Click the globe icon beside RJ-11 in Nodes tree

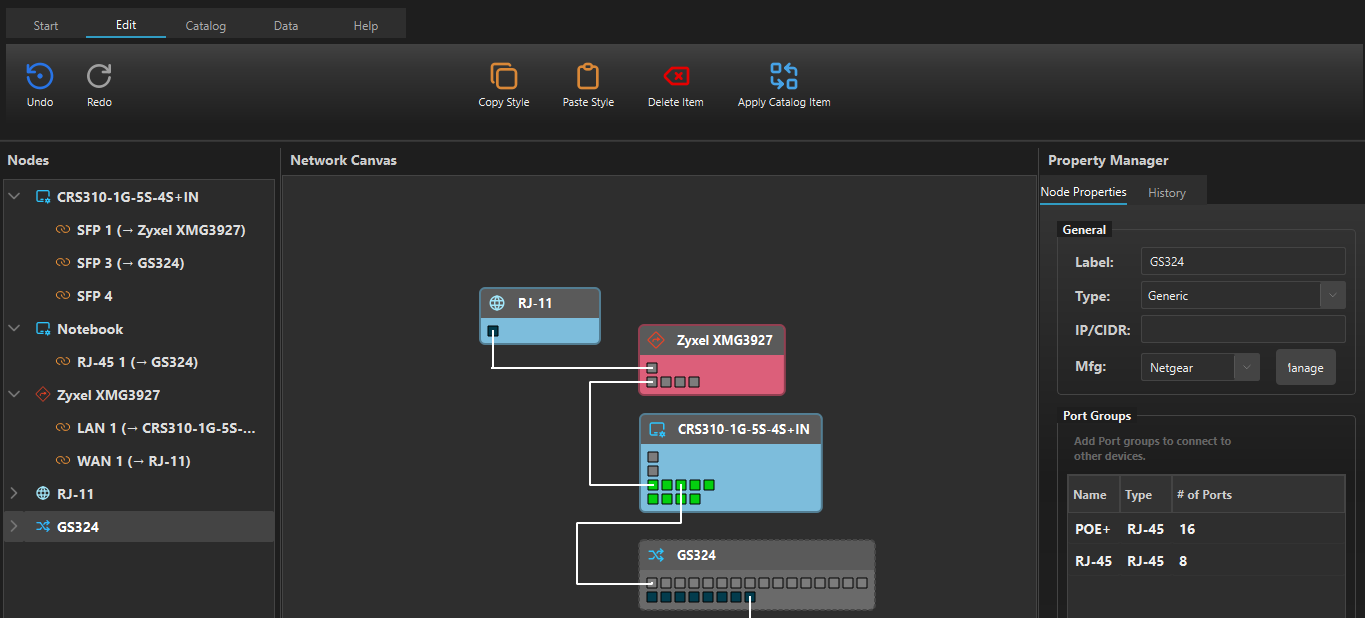(43, 494)
